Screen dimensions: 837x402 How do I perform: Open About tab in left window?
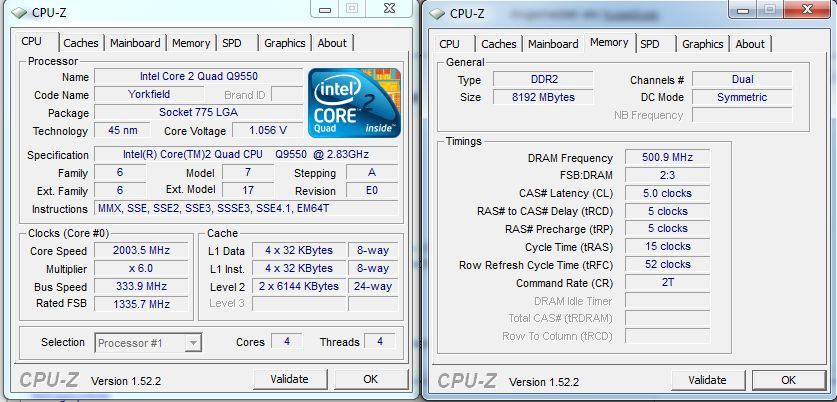click(x=332, y=43)
